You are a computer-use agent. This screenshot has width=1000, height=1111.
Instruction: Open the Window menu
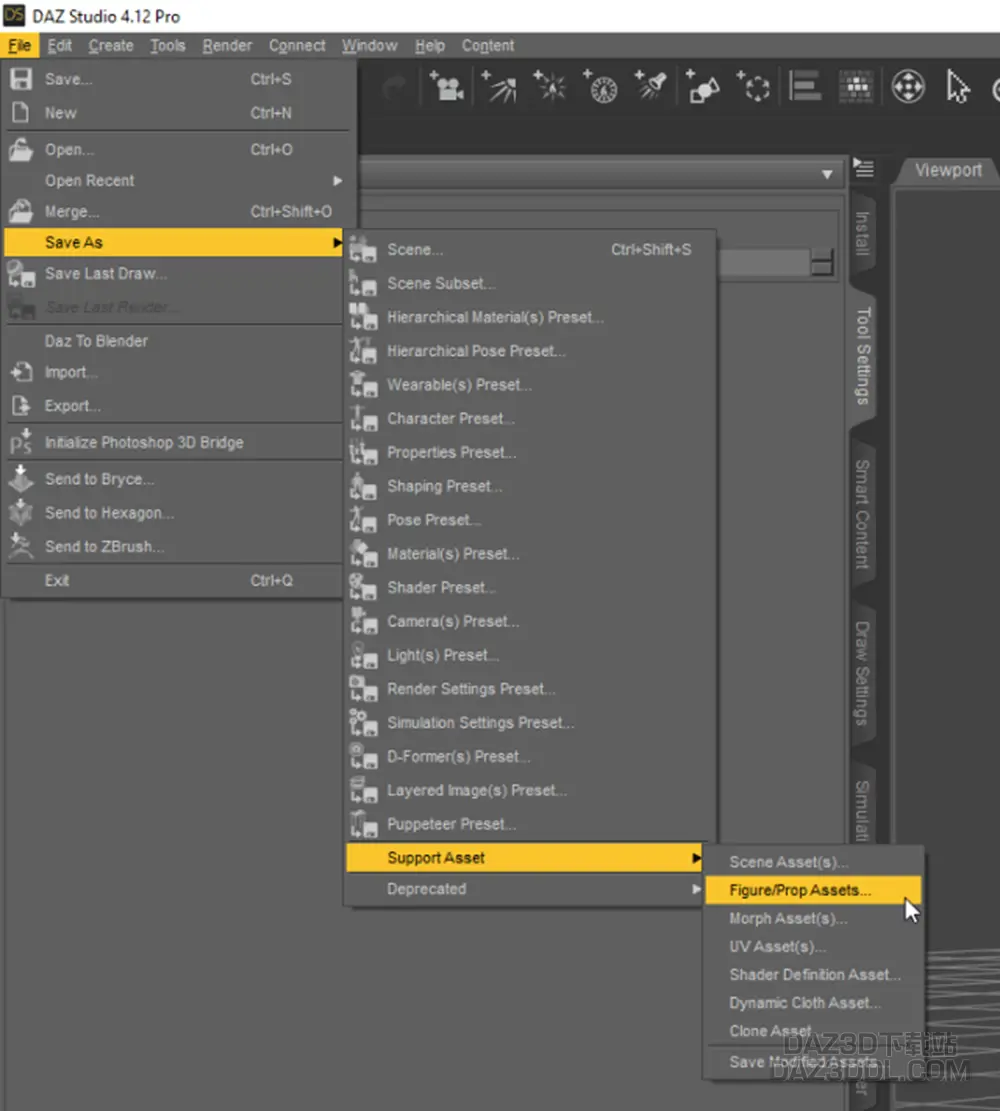click(x=369, y=45)
